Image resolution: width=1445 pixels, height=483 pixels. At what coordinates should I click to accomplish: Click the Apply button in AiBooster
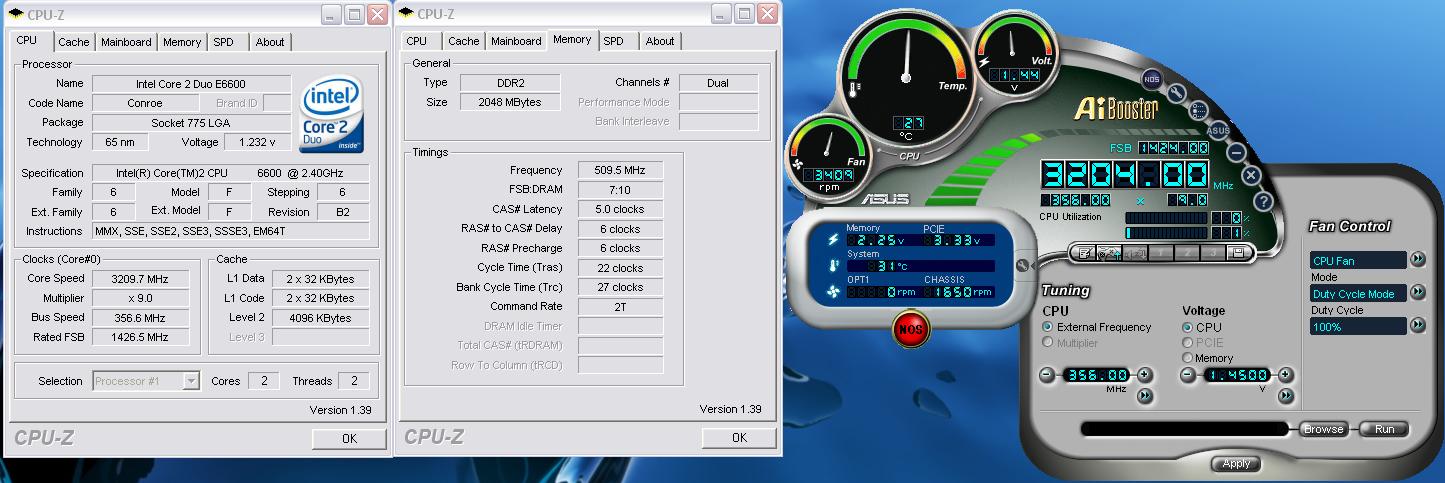click(1236, 464)
